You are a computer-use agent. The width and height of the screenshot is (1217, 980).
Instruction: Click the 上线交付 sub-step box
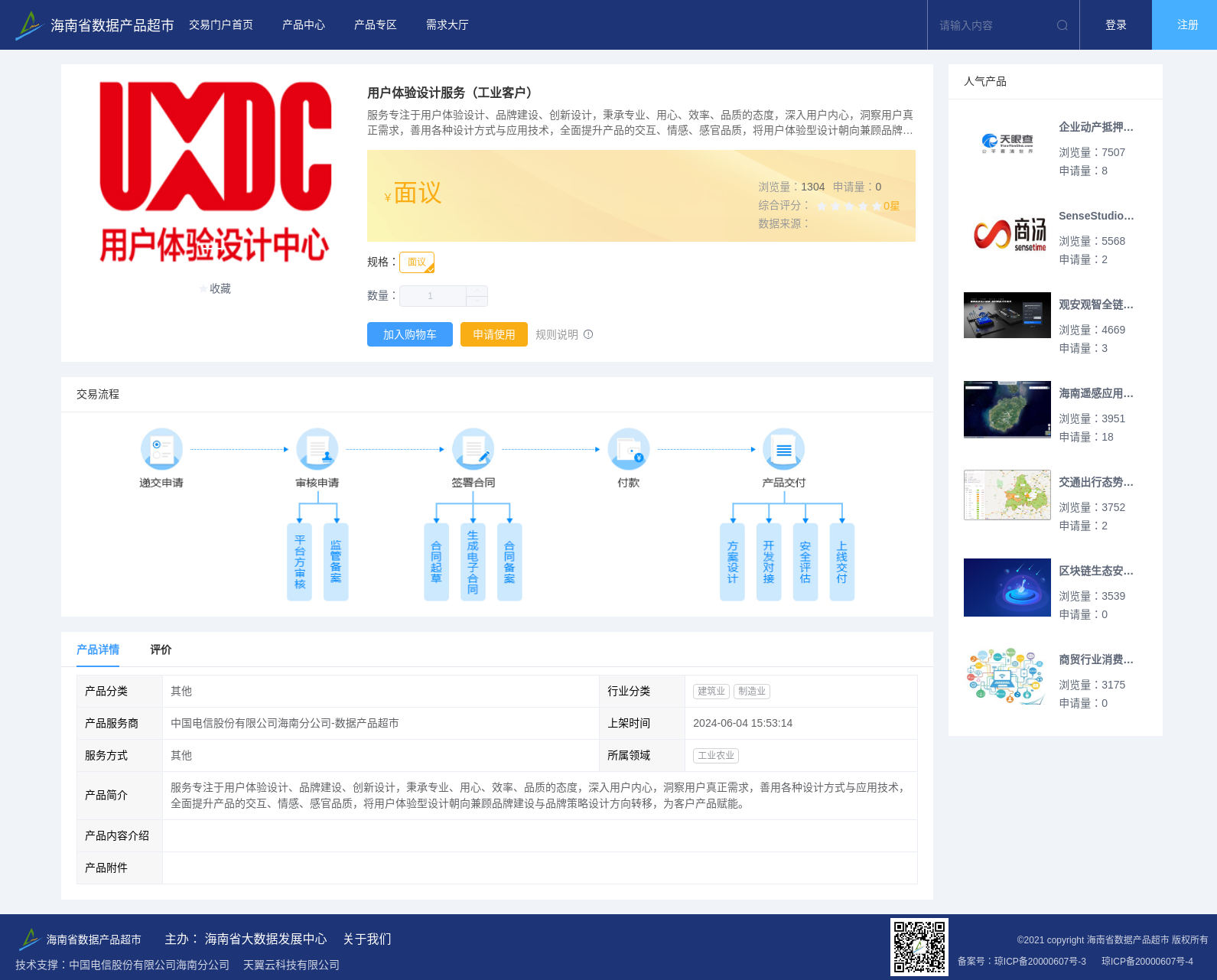point(842,562)
